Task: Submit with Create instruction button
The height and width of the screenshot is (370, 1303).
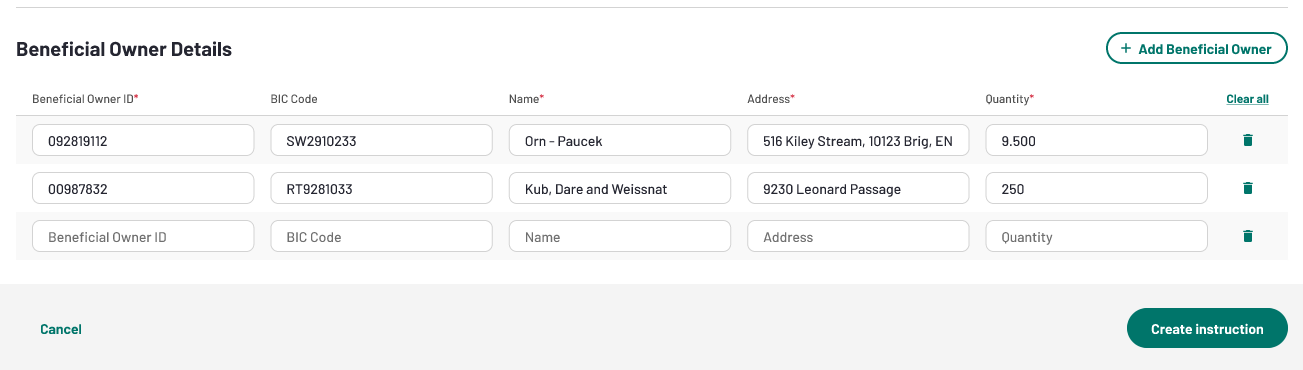Action: click(x=1207, y=328)
